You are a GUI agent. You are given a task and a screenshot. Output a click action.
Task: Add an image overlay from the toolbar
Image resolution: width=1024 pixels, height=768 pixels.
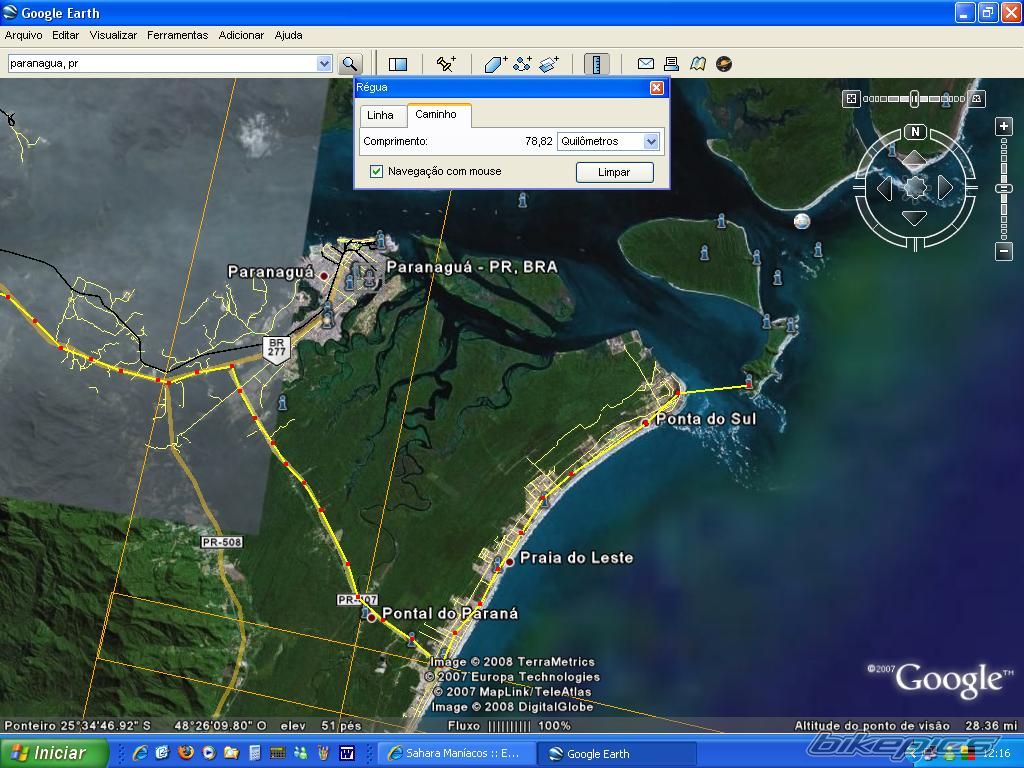pos(549,64)
